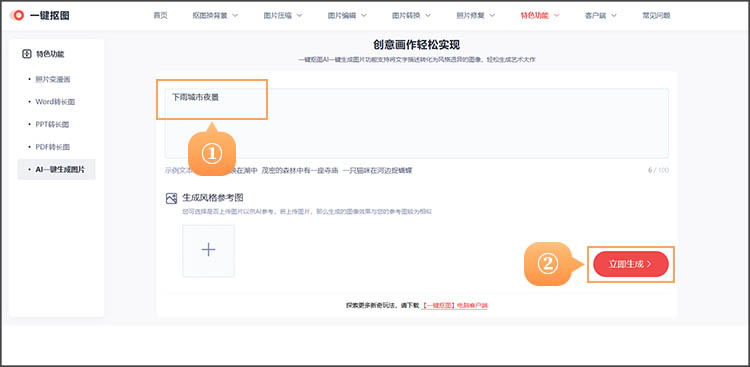Choose PPT转长图 in the sidebar
Viewport: 750px width, 367px height.
(52, 124)
